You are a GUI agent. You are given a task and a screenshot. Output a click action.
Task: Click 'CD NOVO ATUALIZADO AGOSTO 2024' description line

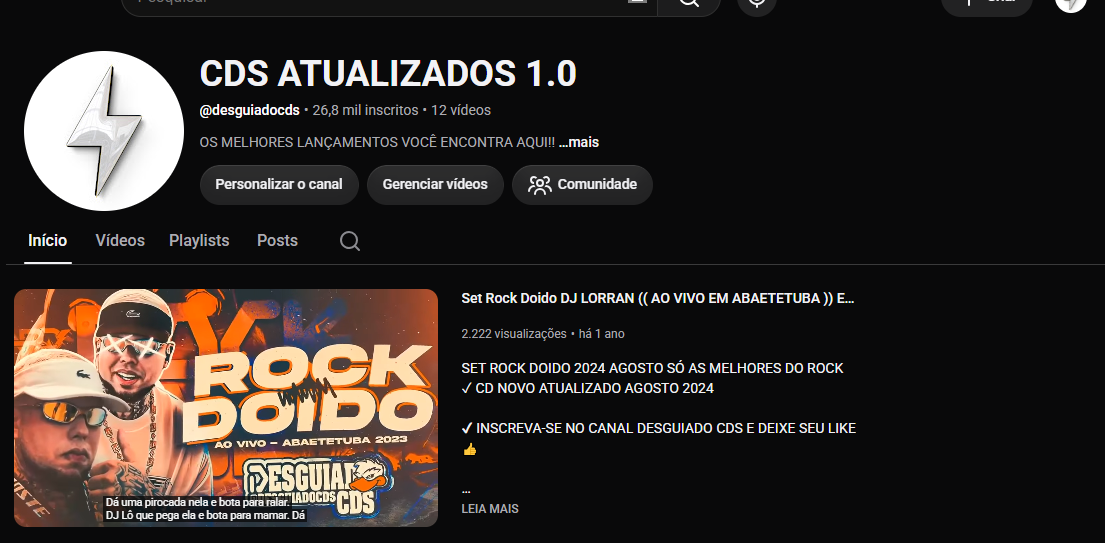click(x=587, y=388)
